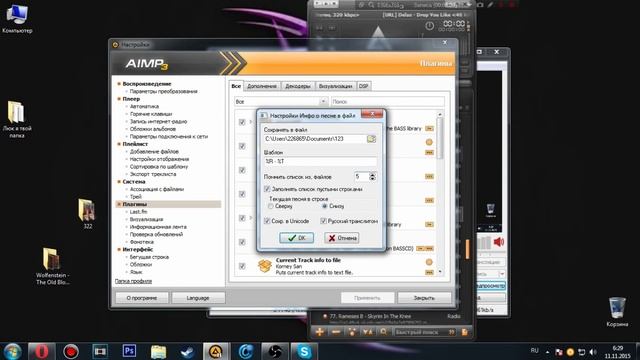Open the Все filter dropdown in the plugins panel
The width and height of the screenshot is (640, 360).
point(281,101)
